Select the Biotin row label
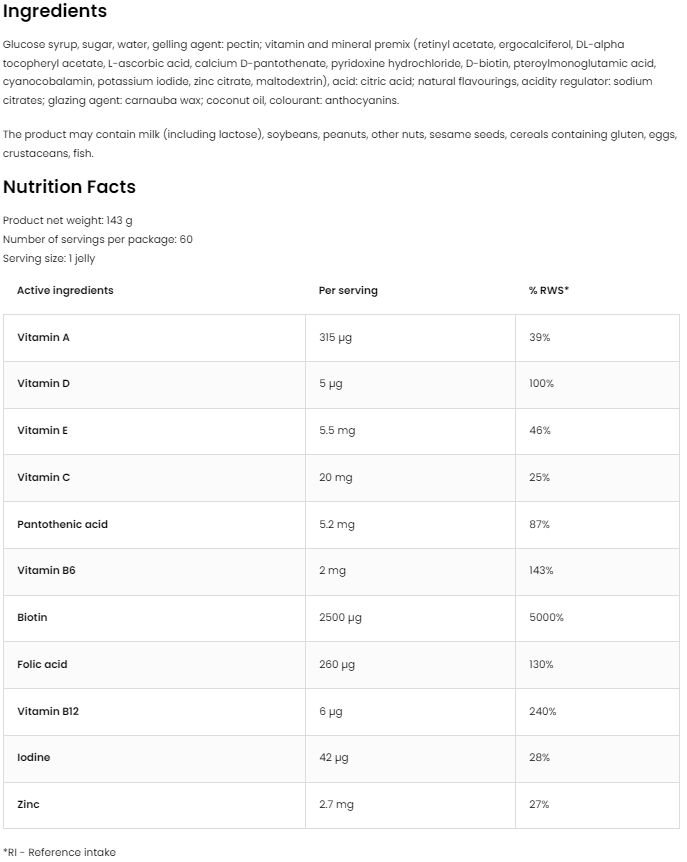Viewport: 687px width, 862px height. coord(32,618)
